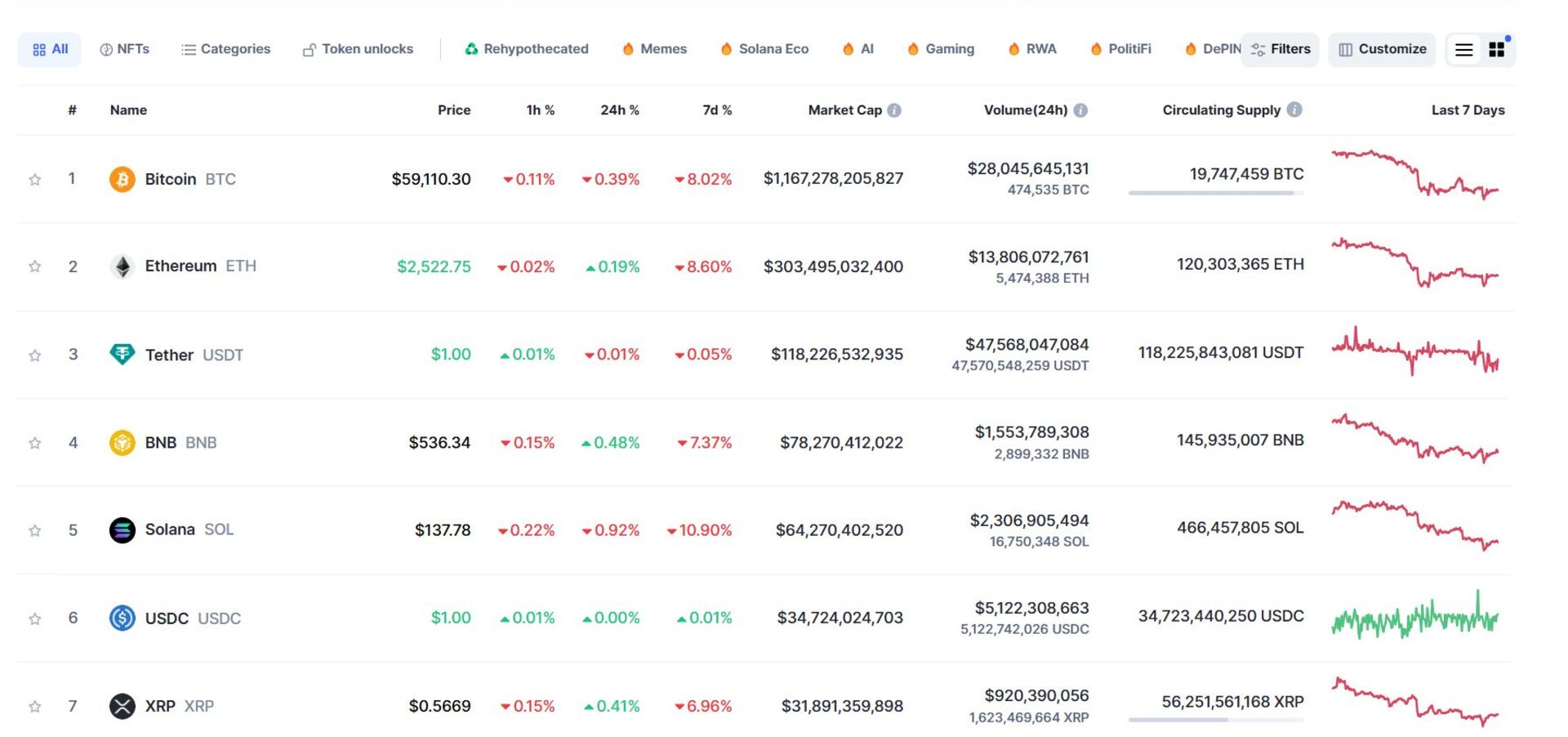The width and height of the screenshot is (1568, 737).
Task: Click the Ethereum diamond logo icon
Action: [122, 266]
